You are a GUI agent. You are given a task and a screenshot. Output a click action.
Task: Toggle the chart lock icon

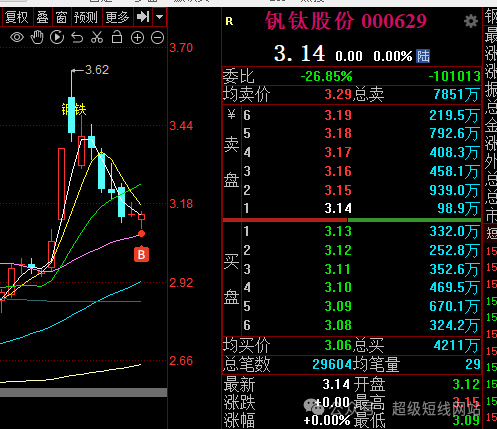(x=117, y=37)
